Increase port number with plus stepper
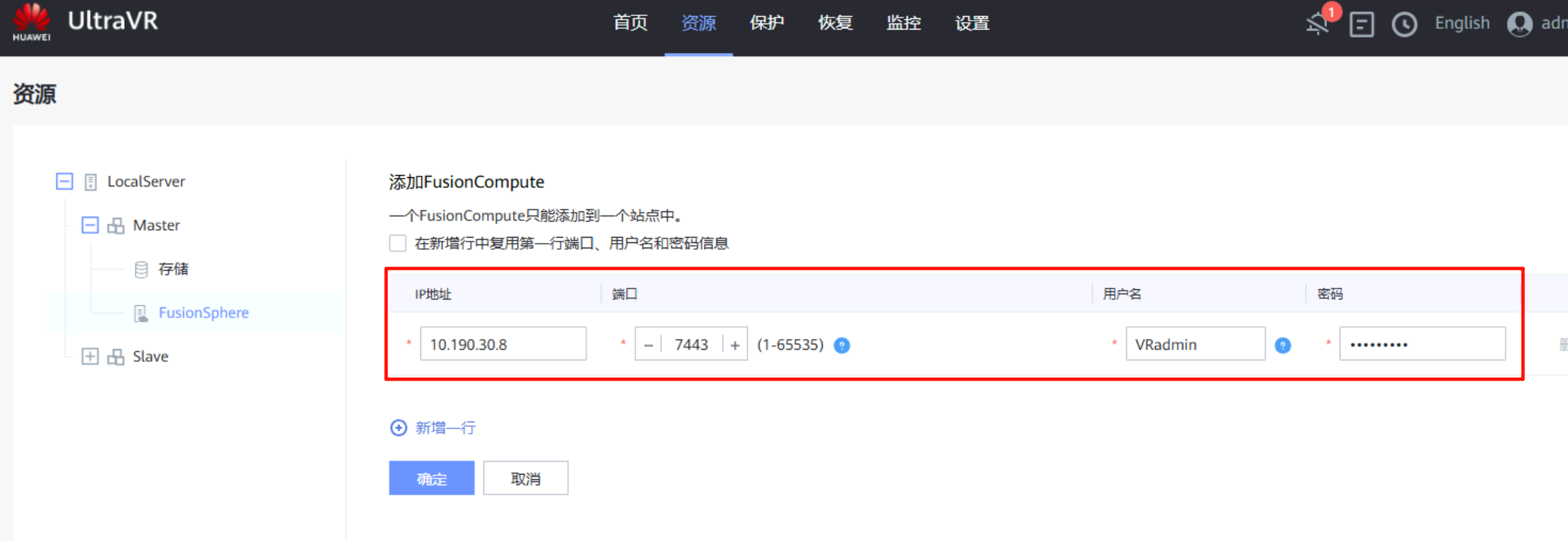 pyautogui.click(x=735, y=345)
